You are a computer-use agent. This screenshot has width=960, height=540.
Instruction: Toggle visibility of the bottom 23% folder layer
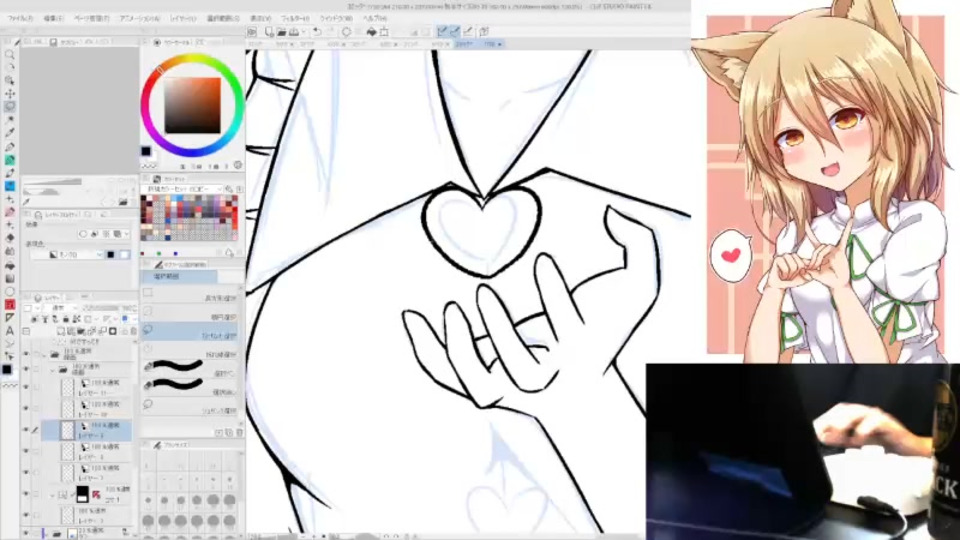26,533
